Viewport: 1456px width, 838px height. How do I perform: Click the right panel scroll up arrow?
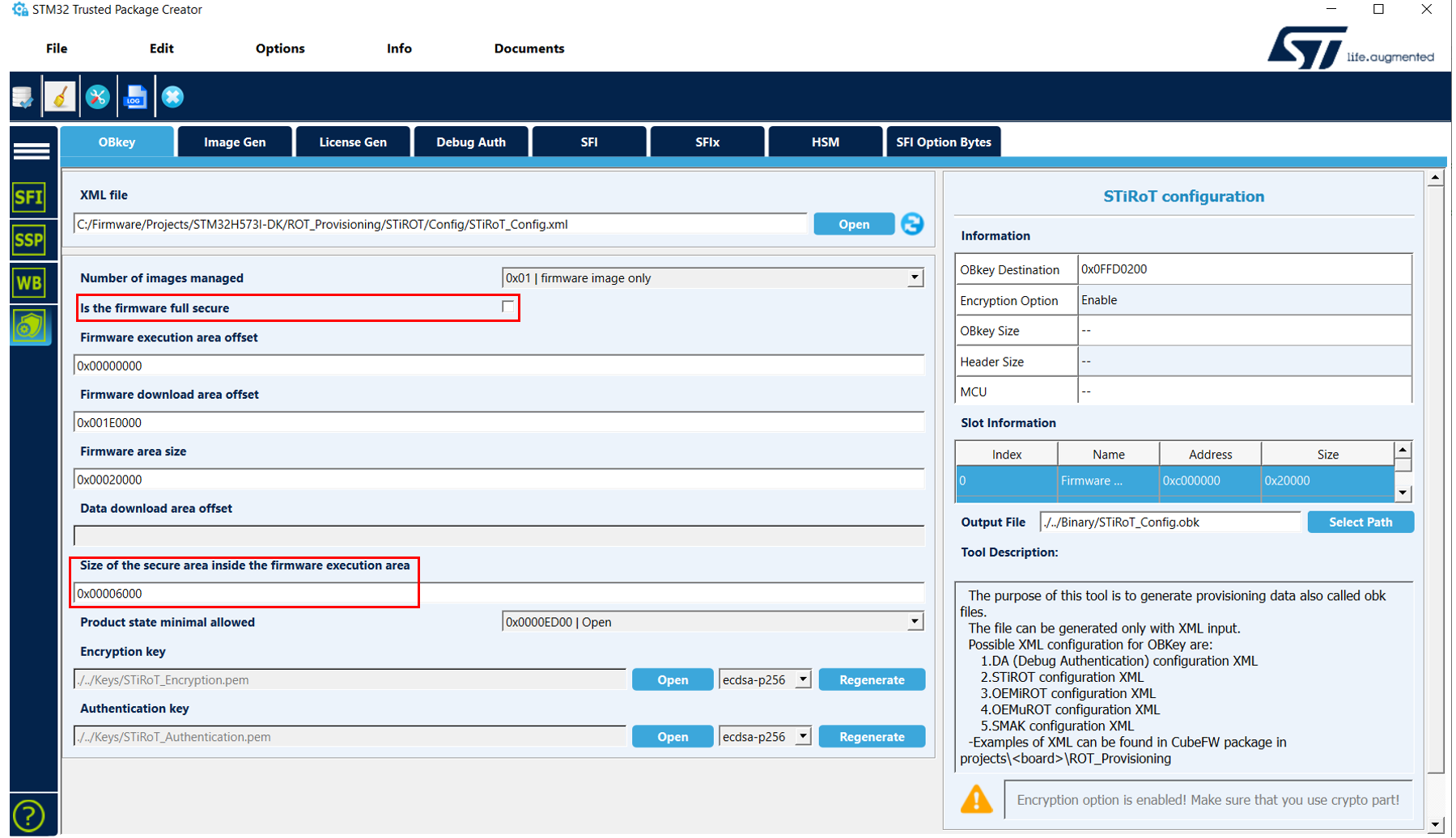(1435, 178)
